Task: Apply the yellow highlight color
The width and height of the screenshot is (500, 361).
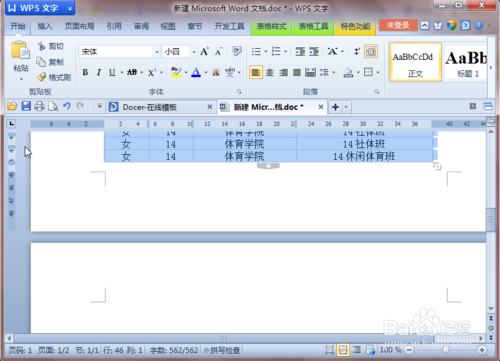Action: point(176,72)
